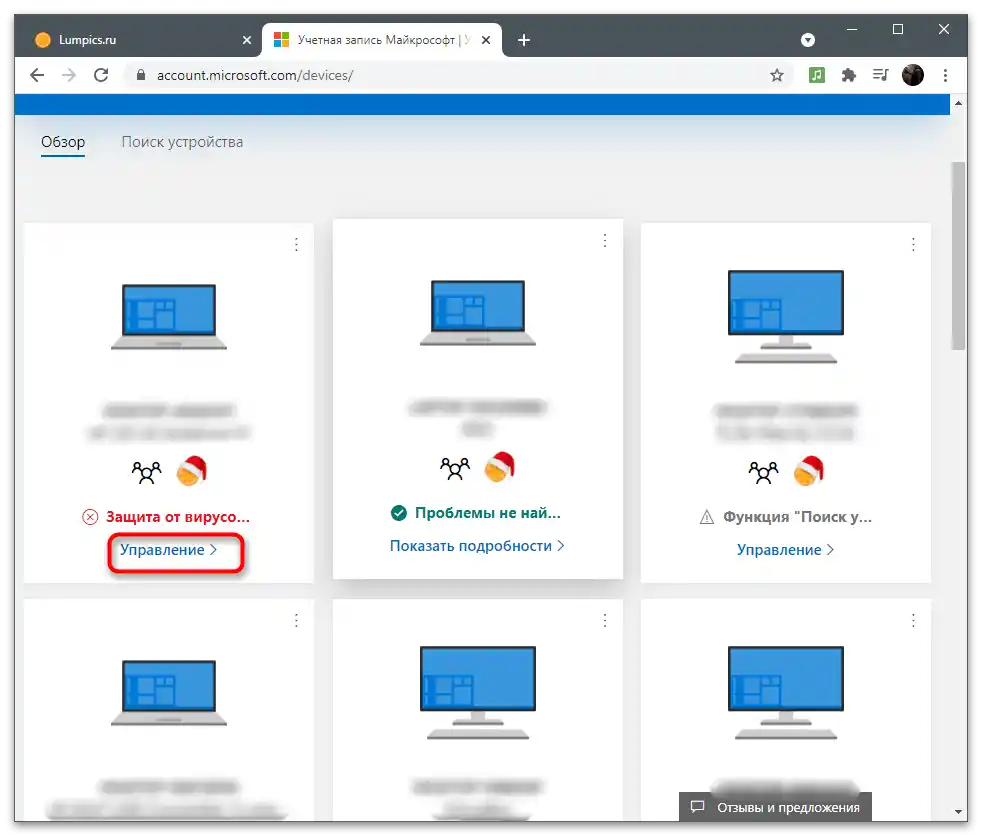Open options menu on the virus protection card
The width and height of the screenshot is (982, 836).
click(296, 244)
